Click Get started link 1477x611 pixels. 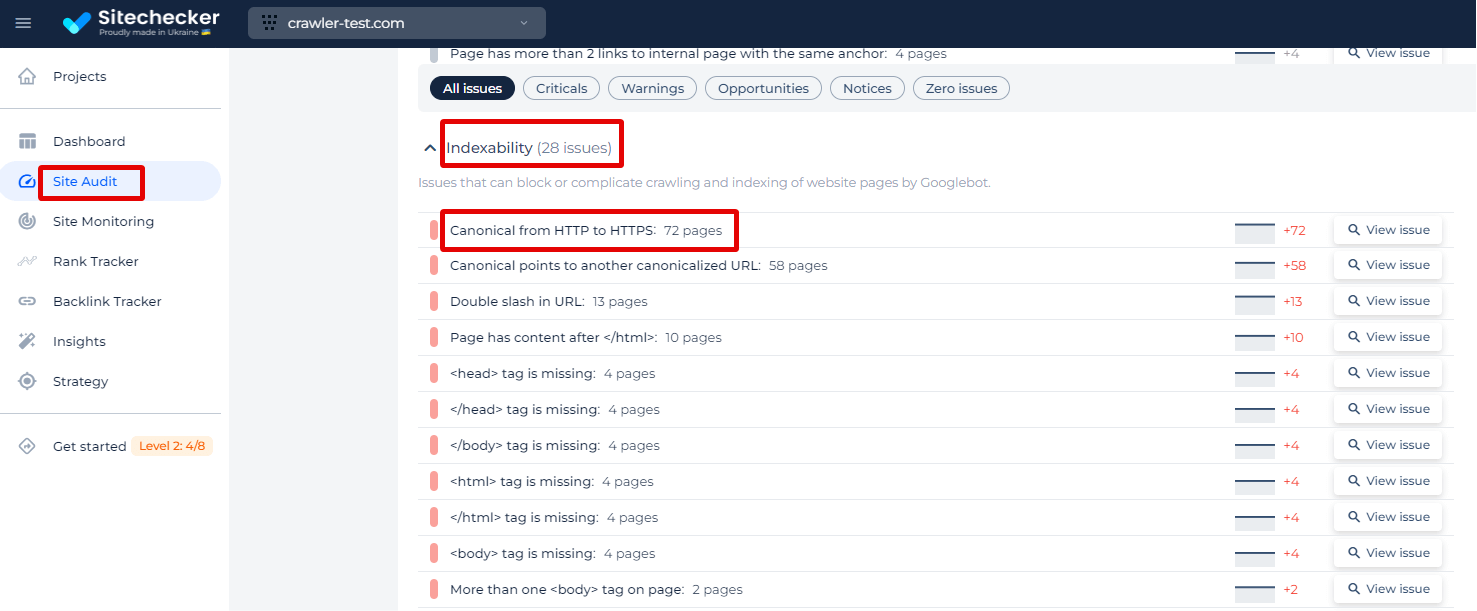tap(90, 446)
